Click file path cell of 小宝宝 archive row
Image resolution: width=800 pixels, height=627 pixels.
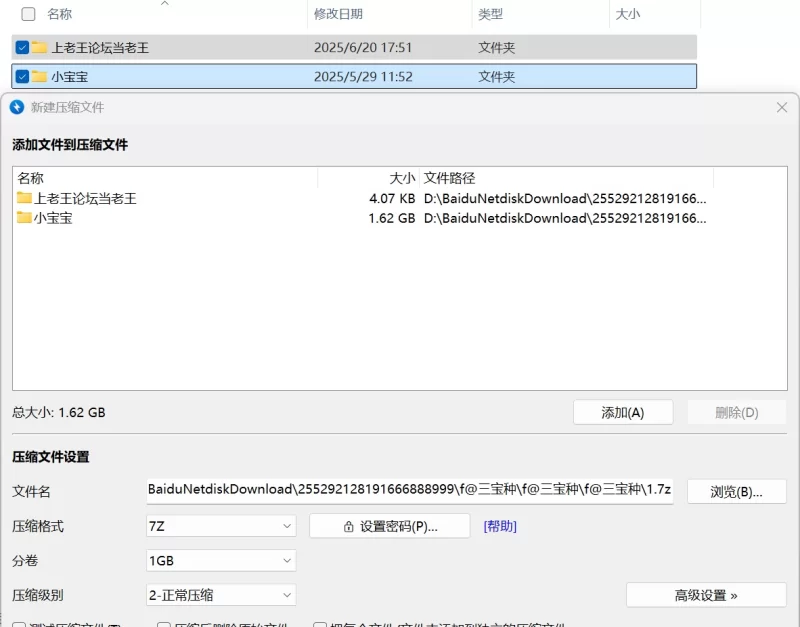click(x=565, y=218)
